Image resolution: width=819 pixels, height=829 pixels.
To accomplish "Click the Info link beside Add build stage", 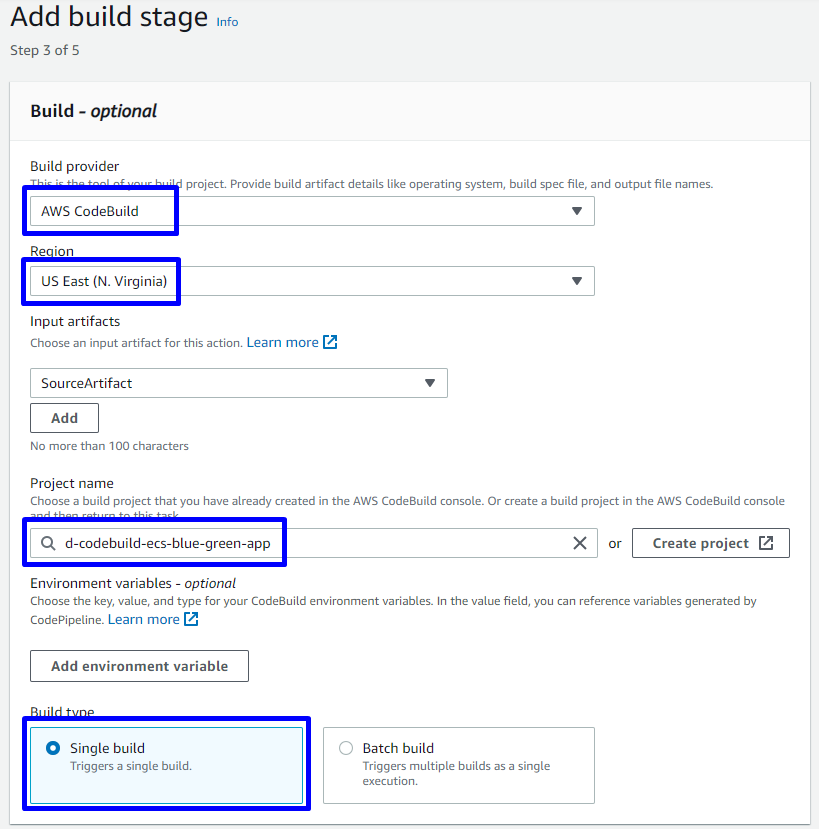I will pos(227,21).
